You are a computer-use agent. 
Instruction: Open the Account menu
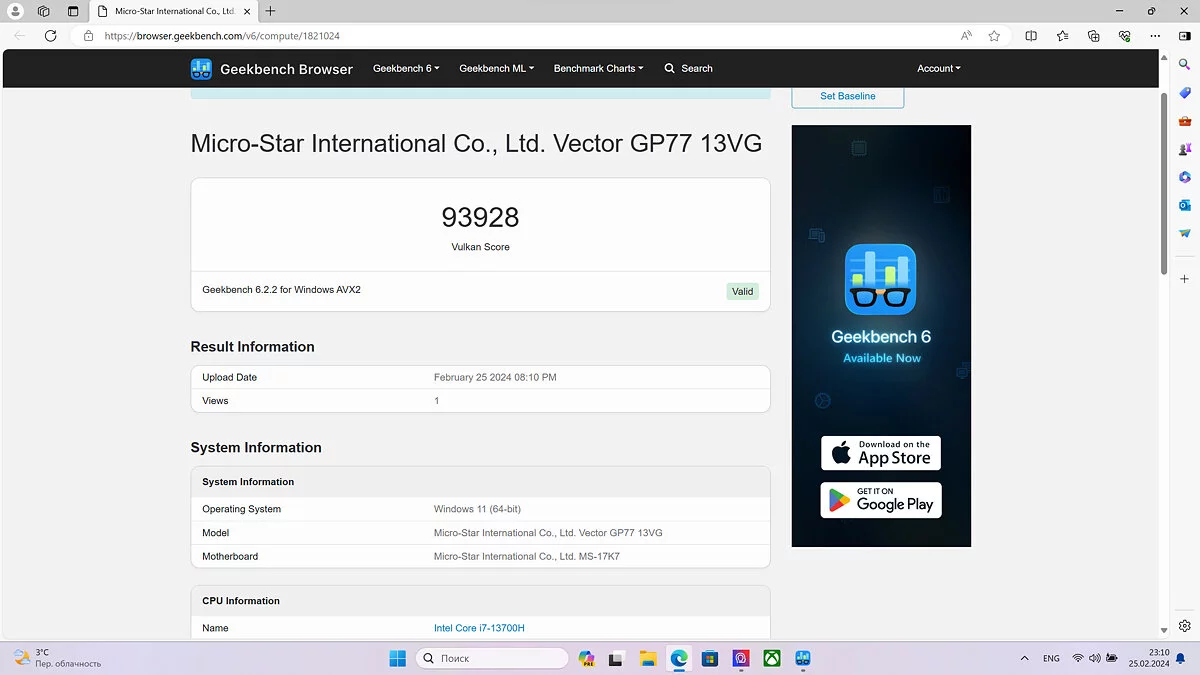(x=938, y=69)
